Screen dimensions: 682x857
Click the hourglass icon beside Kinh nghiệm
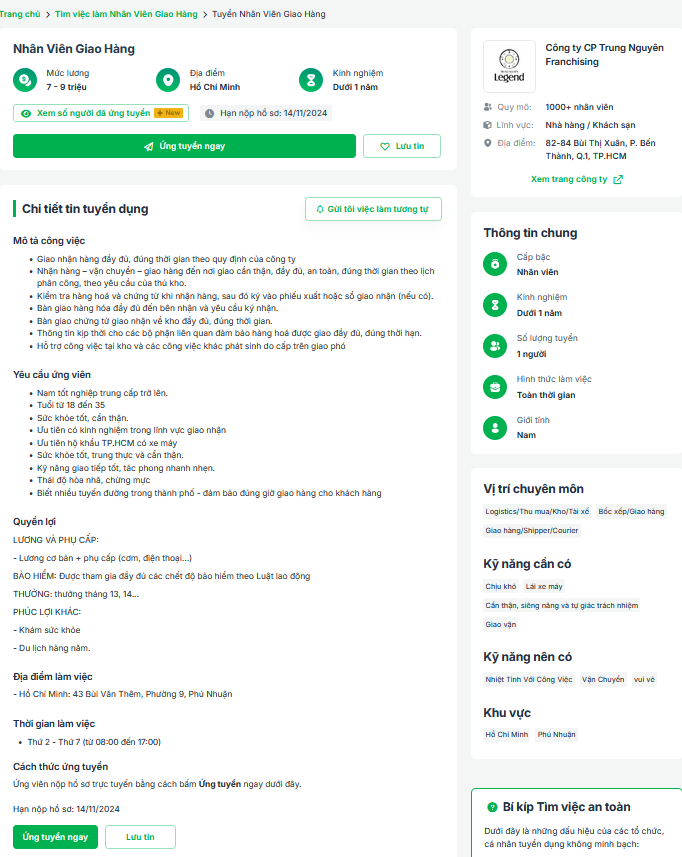(312, 80)
